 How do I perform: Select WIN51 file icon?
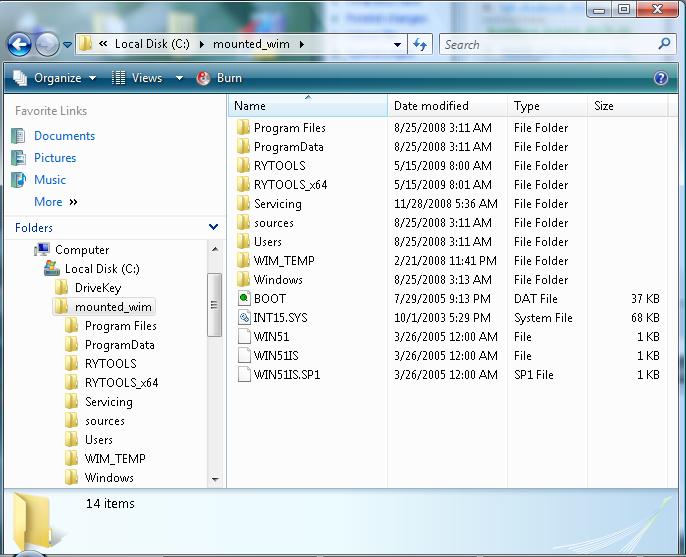click(244, 336)
